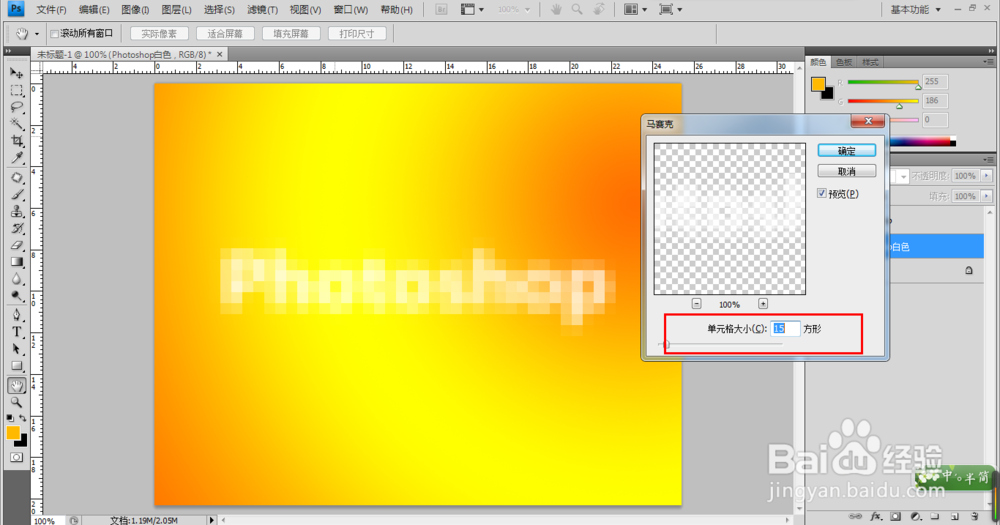Switch to the 样式 tab
The width and height of the screenshot is (1000, 525).
point(870,62)
